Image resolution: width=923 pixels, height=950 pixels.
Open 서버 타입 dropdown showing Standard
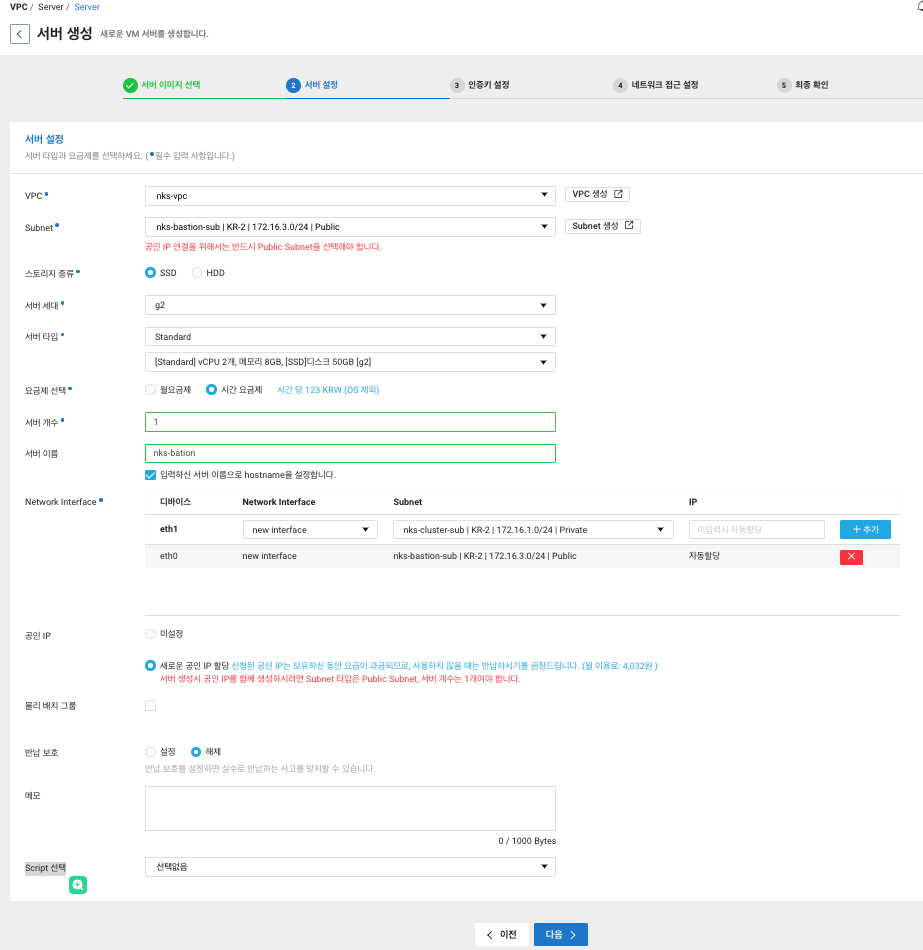(x=350, y=336)
